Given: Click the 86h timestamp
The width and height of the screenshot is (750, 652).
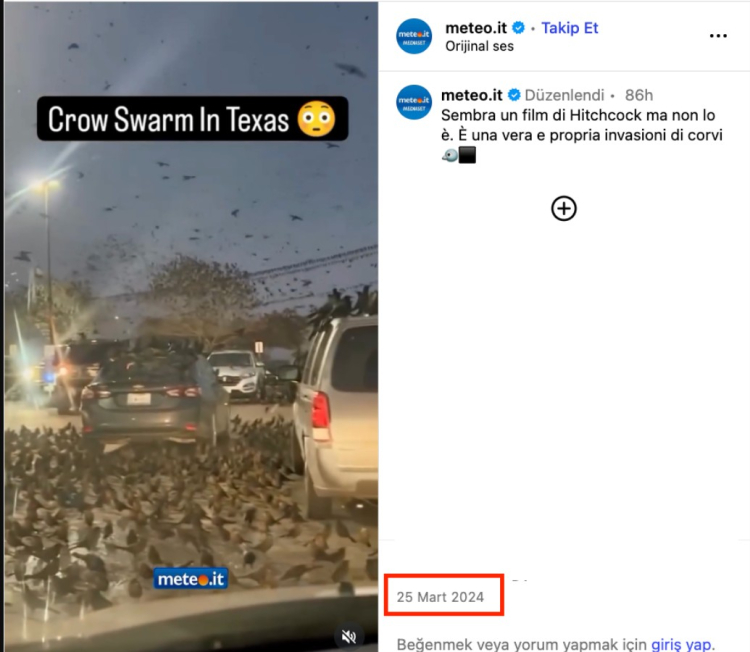Looking at the screenshot, I should (639, 95).
